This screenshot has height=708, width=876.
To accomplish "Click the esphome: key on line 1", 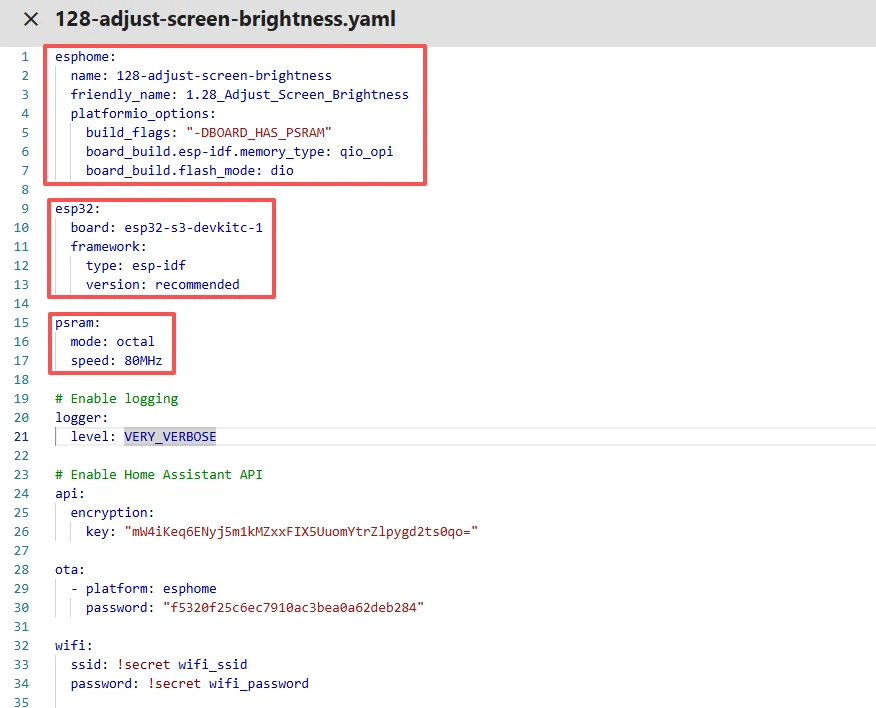I will (86, 57).
